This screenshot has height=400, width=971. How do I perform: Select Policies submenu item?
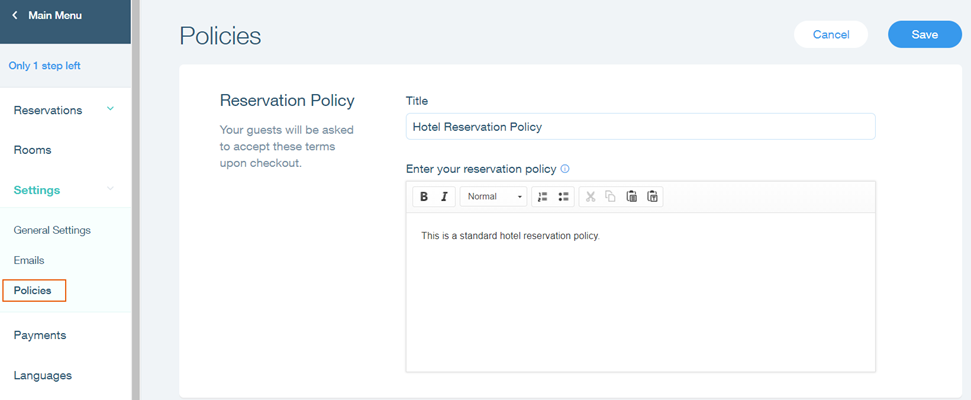(x=34, y=290)
